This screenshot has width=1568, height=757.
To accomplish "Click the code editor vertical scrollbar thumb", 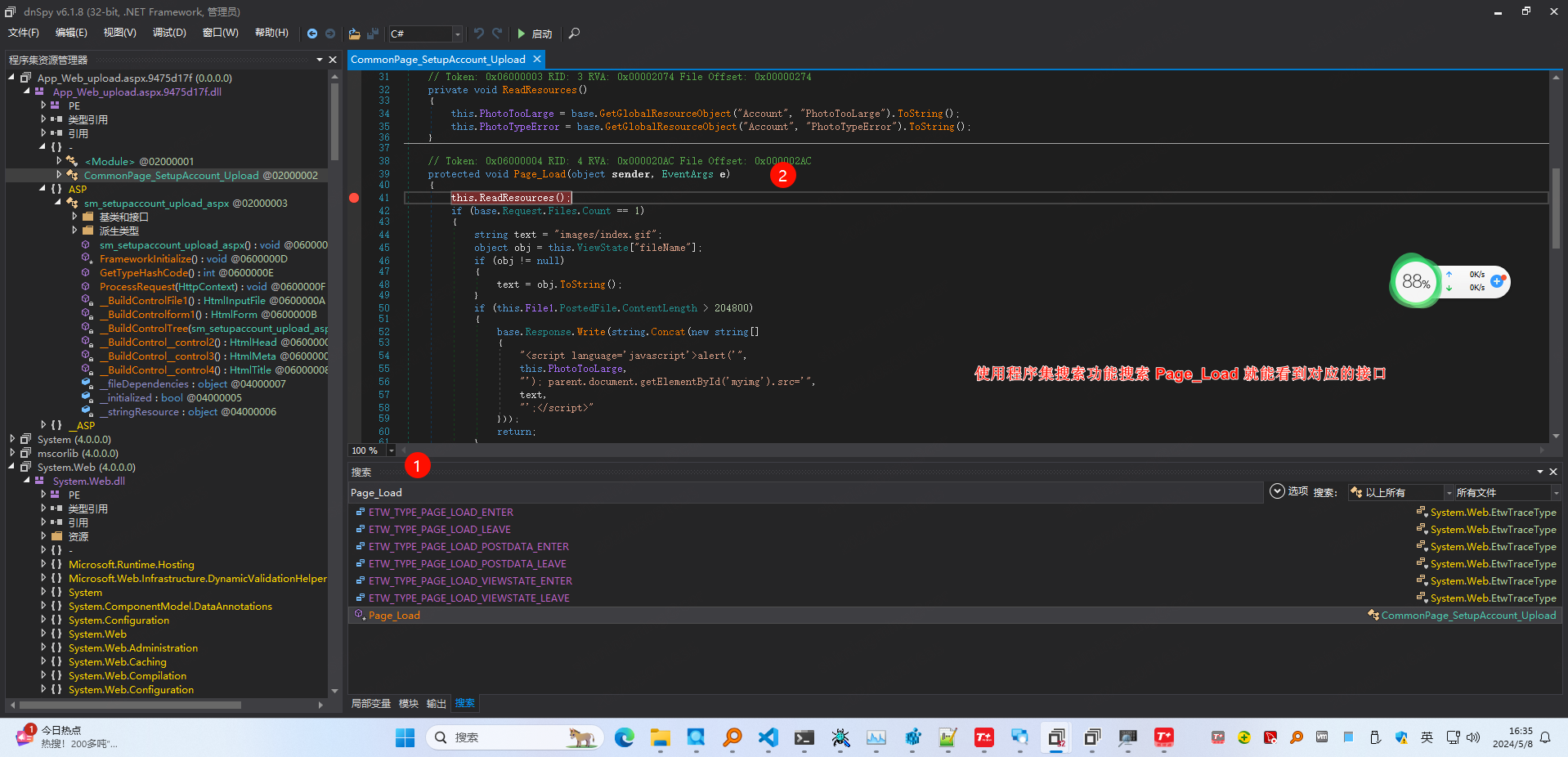I will tap(1556, 208).
